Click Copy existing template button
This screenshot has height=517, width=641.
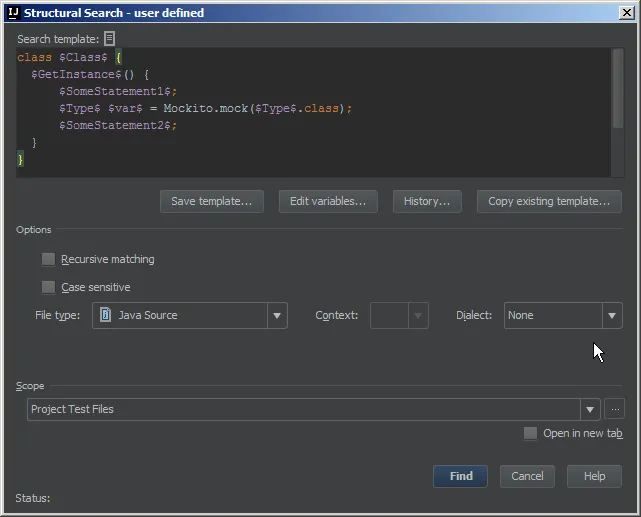[549, 201]
